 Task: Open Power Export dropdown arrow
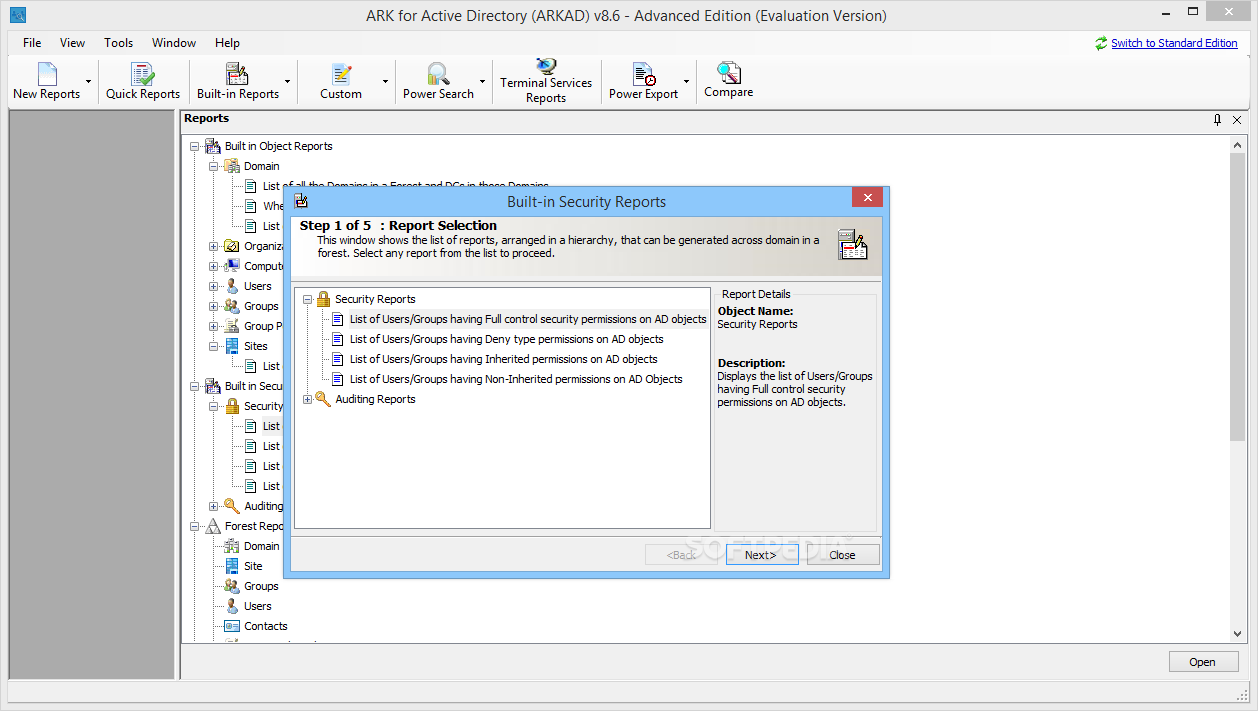point(687,82)
